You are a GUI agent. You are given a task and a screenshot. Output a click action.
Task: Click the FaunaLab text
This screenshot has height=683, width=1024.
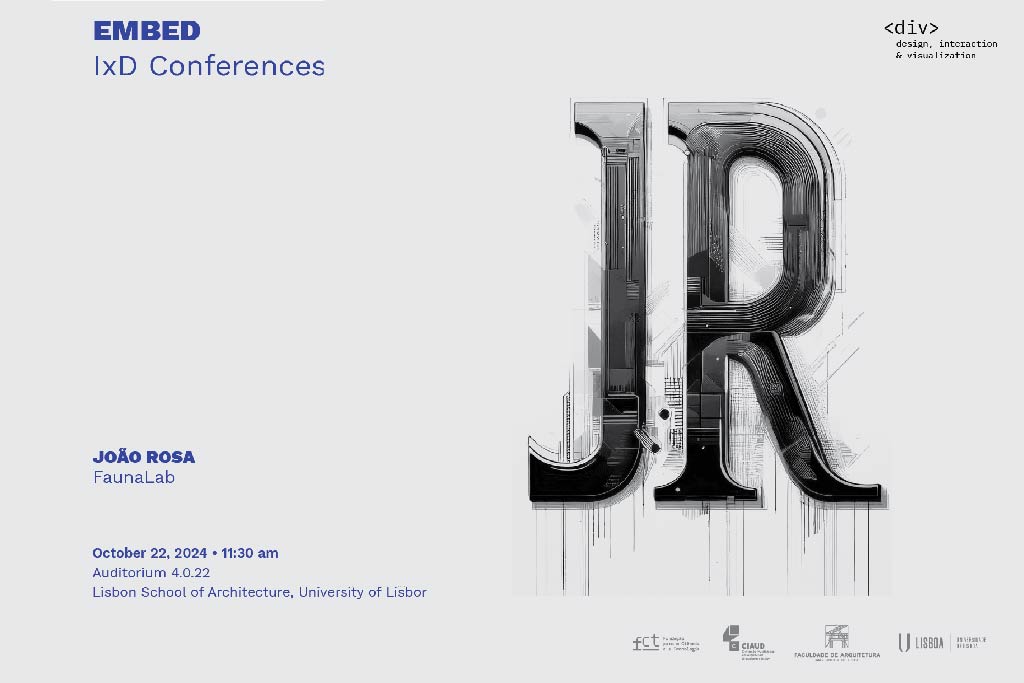click(134, 477)
